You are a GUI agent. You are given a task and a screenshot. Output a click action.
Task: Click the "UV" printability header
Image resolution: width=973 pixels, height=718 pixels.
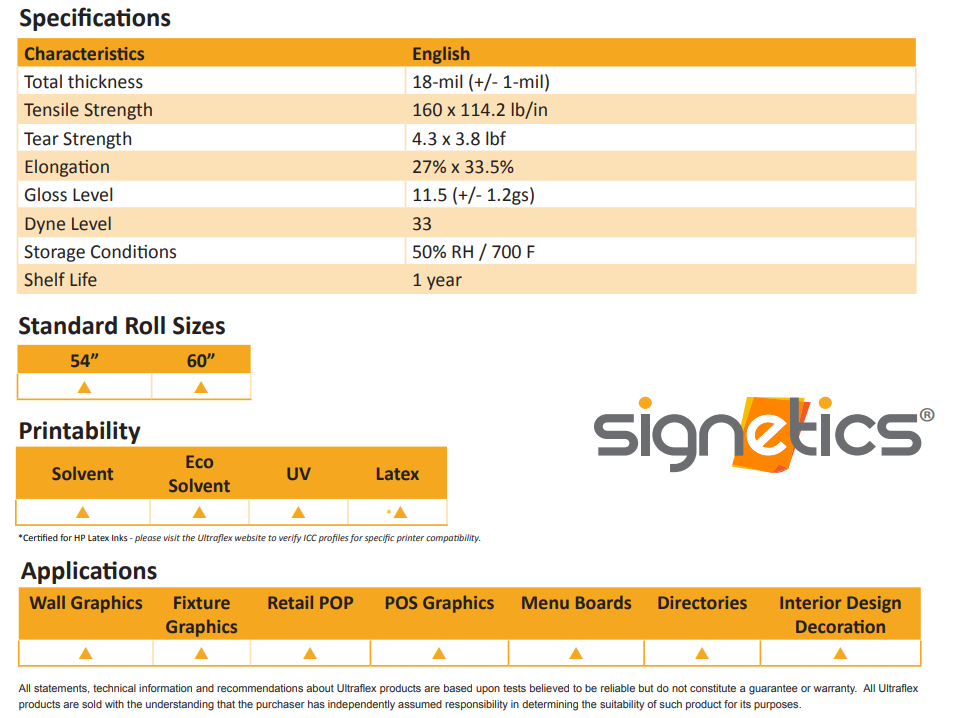pyautogui.click(x=298, y=474)
